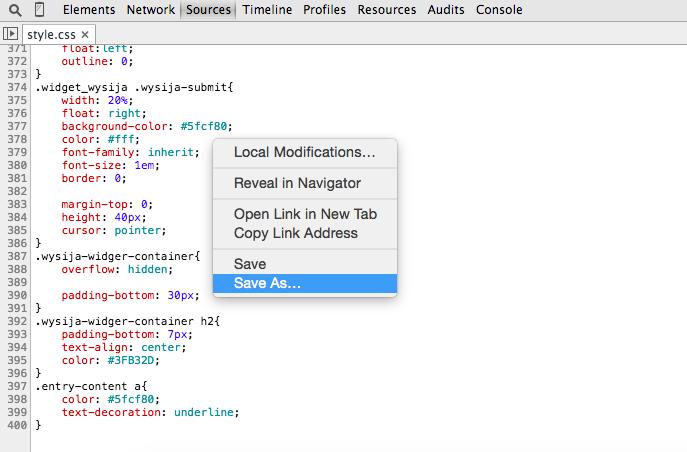Choose Copy Link Address option

click(295, 233)
